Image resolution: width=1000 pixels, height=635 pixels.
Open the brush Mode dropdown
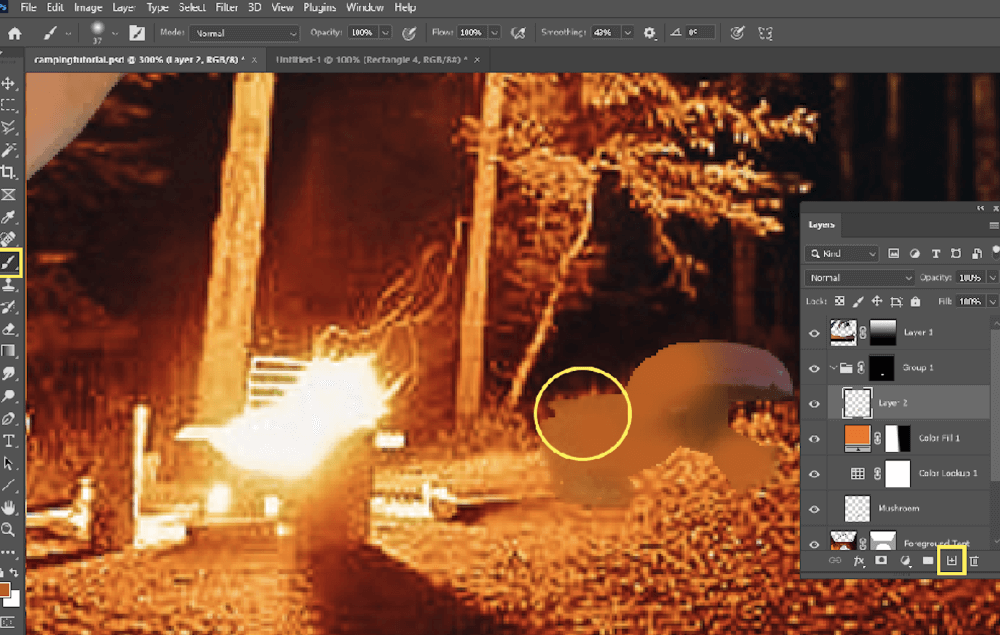point(245,33)
